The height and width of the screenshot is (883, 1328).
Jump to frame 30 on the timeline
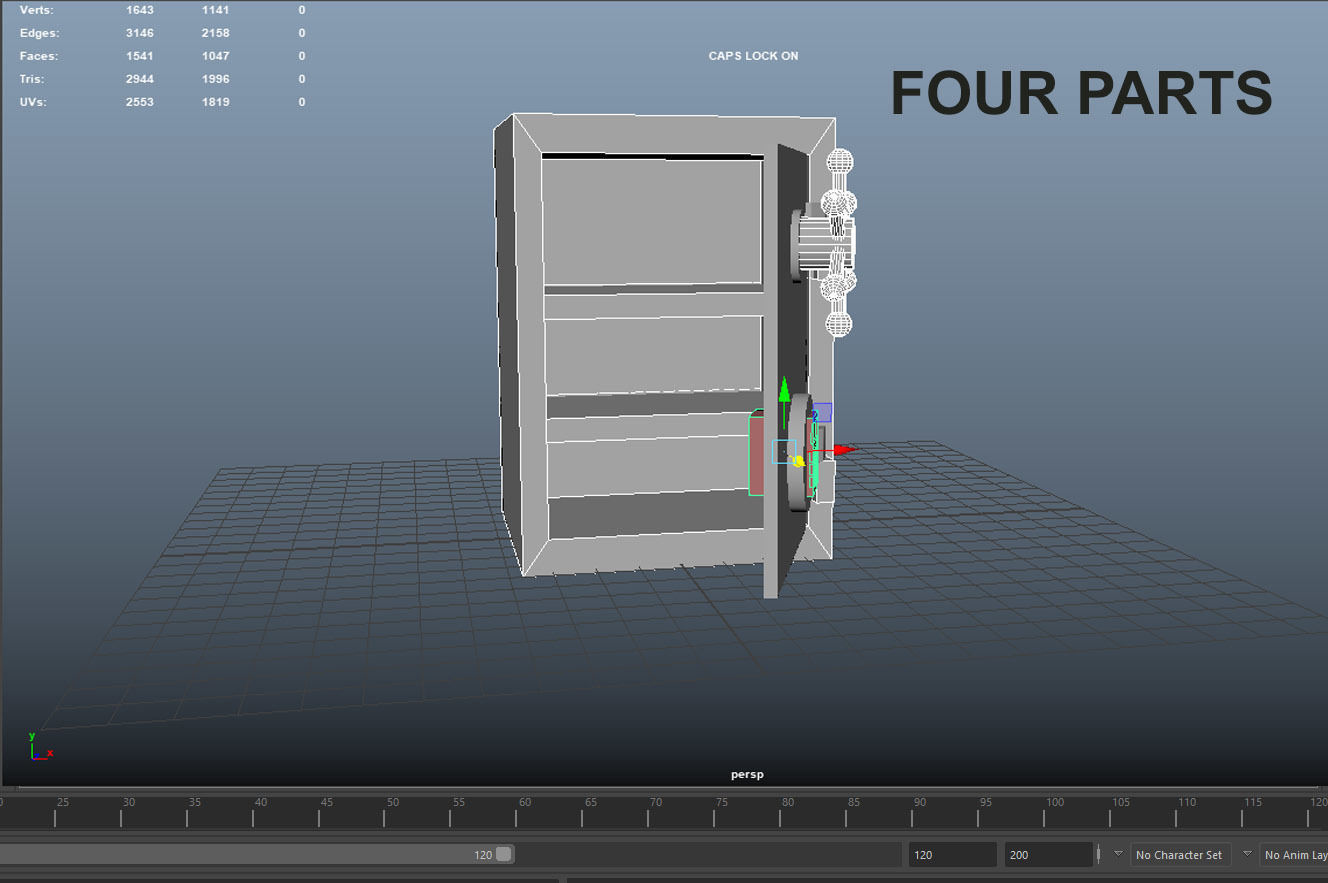(128, 802)
